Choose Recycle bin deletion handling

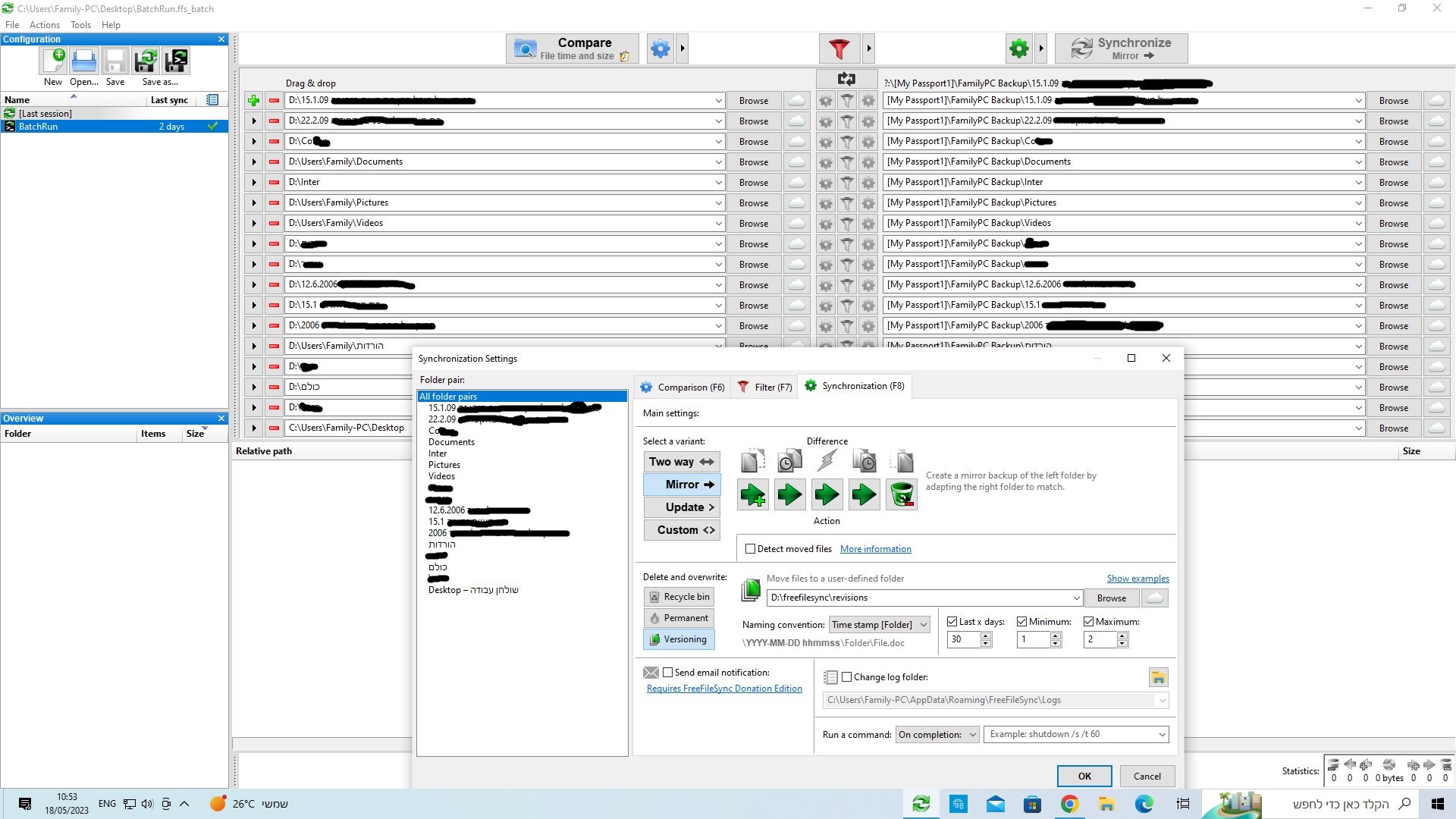coord(679,597)
